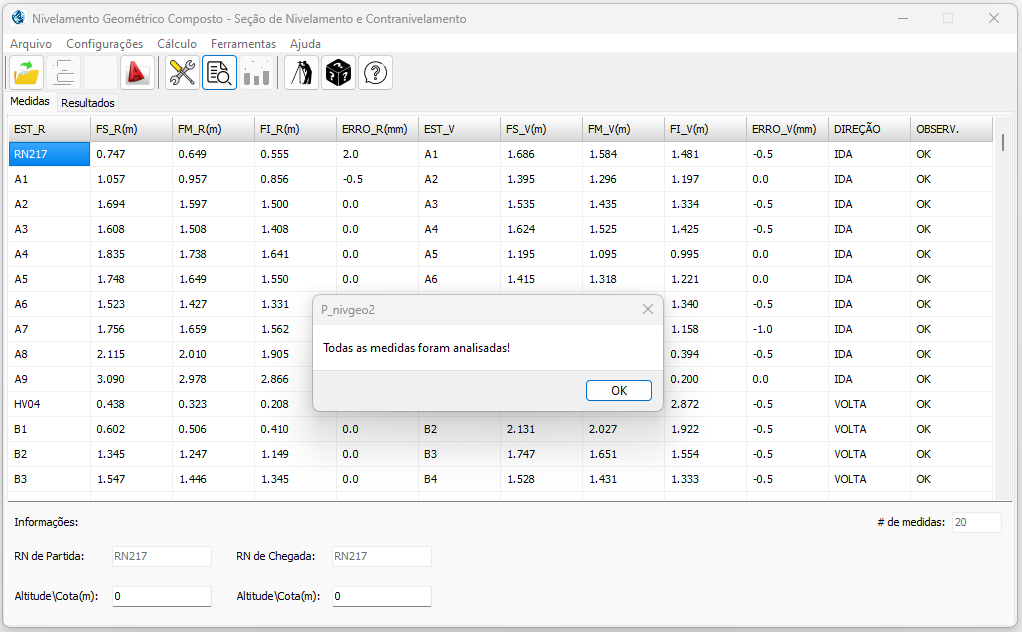1022x632 pixels.
Task: Click the FS_V value 2.131 in row B1
Action: [x=542, y=429]
